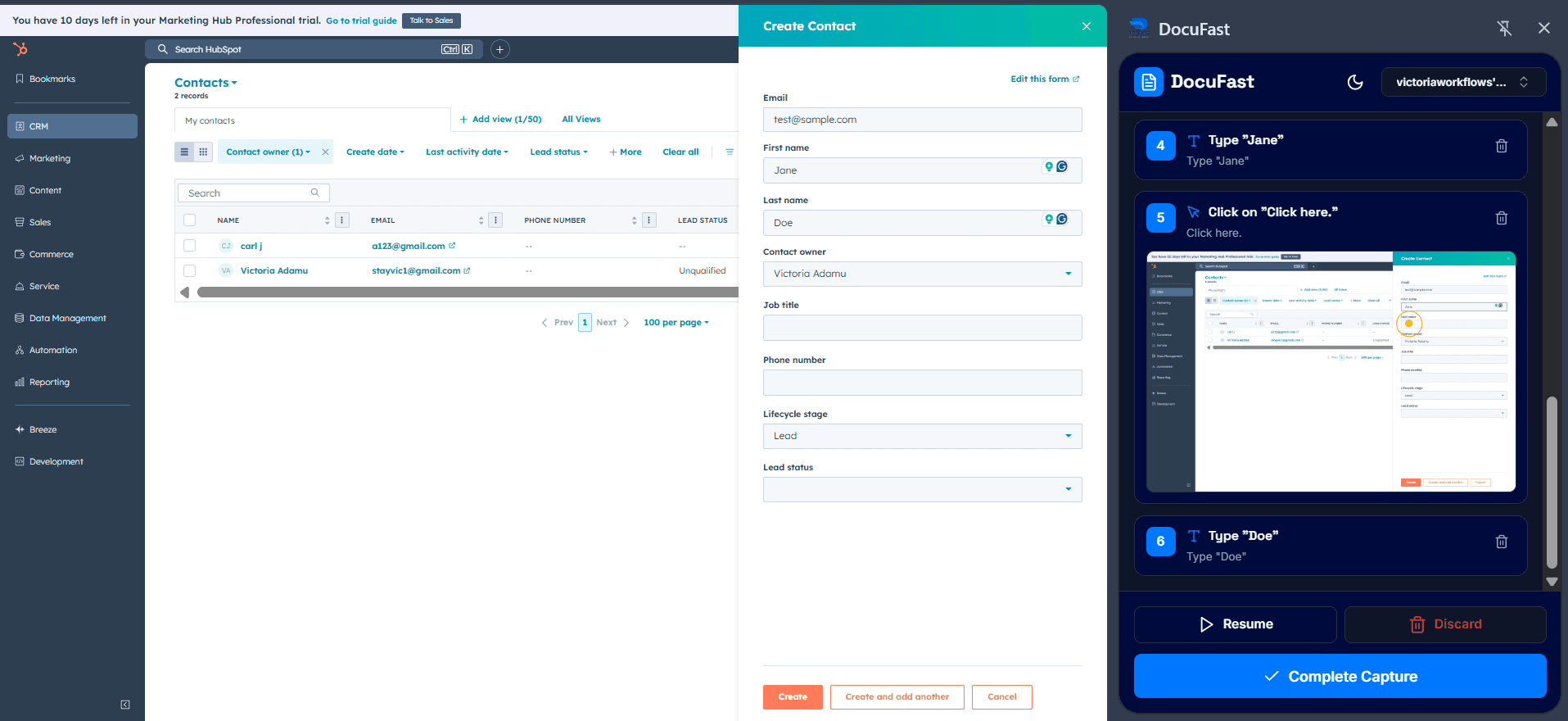
Task: Click the DocuFast steps vertical scrollbar
Action: [1552, 483]
